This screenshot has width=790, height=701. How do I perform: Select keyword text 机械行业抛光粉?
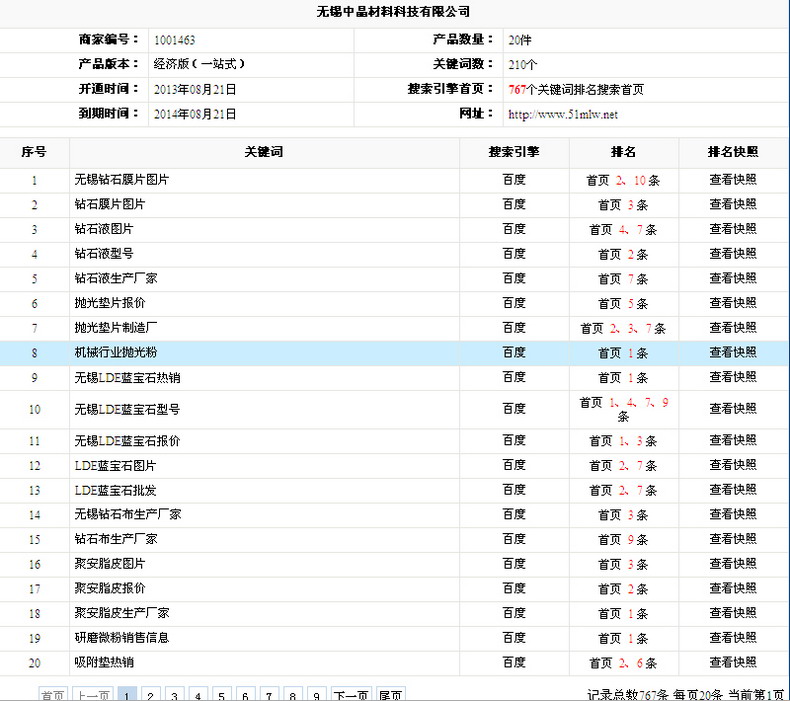click(x=116, y=352)
